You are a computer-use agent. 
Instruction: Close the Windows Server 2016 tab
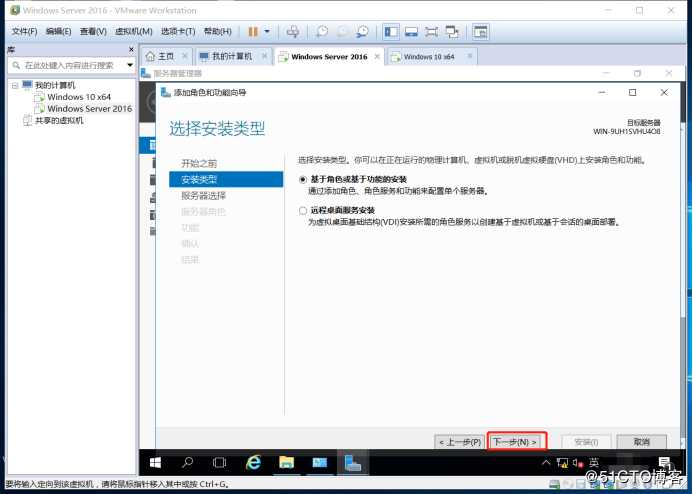pyautogui.click(x=377, y=57)
